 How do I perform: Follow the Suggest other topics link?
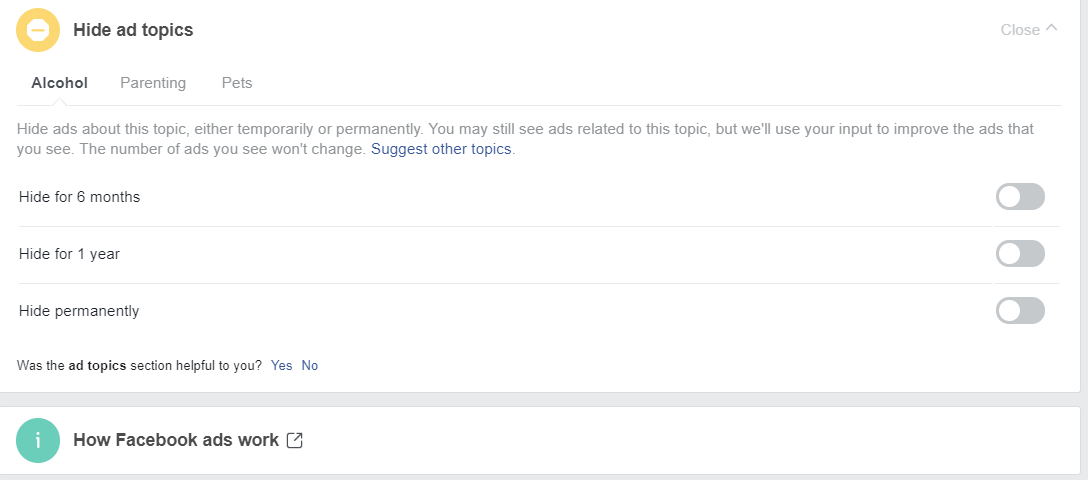441,149
